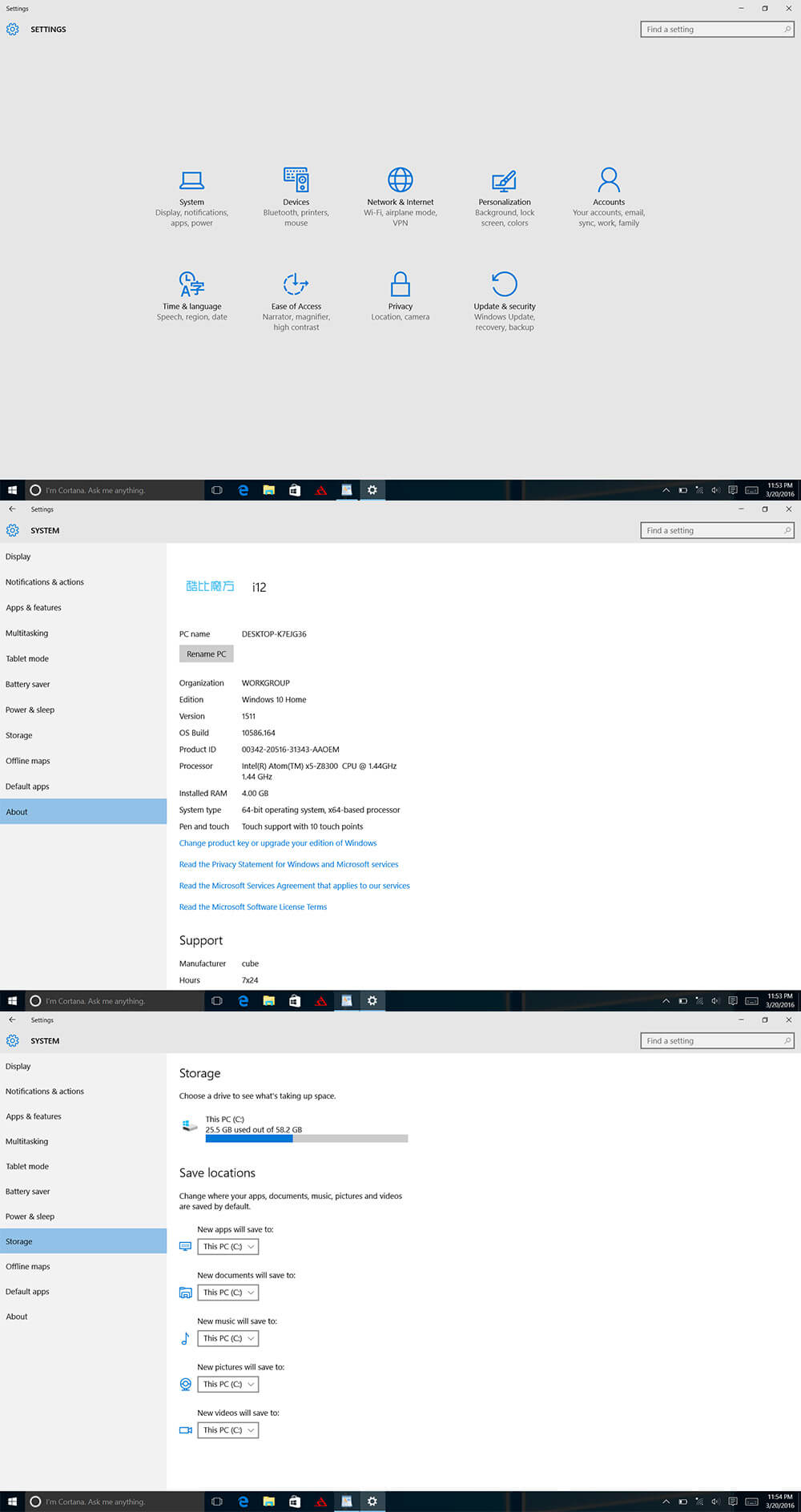The height and width of the screenshot is (1512, 801).
Task: Select Battery saver in the Storage page sidebar
Action: (x=83, y=1191)
